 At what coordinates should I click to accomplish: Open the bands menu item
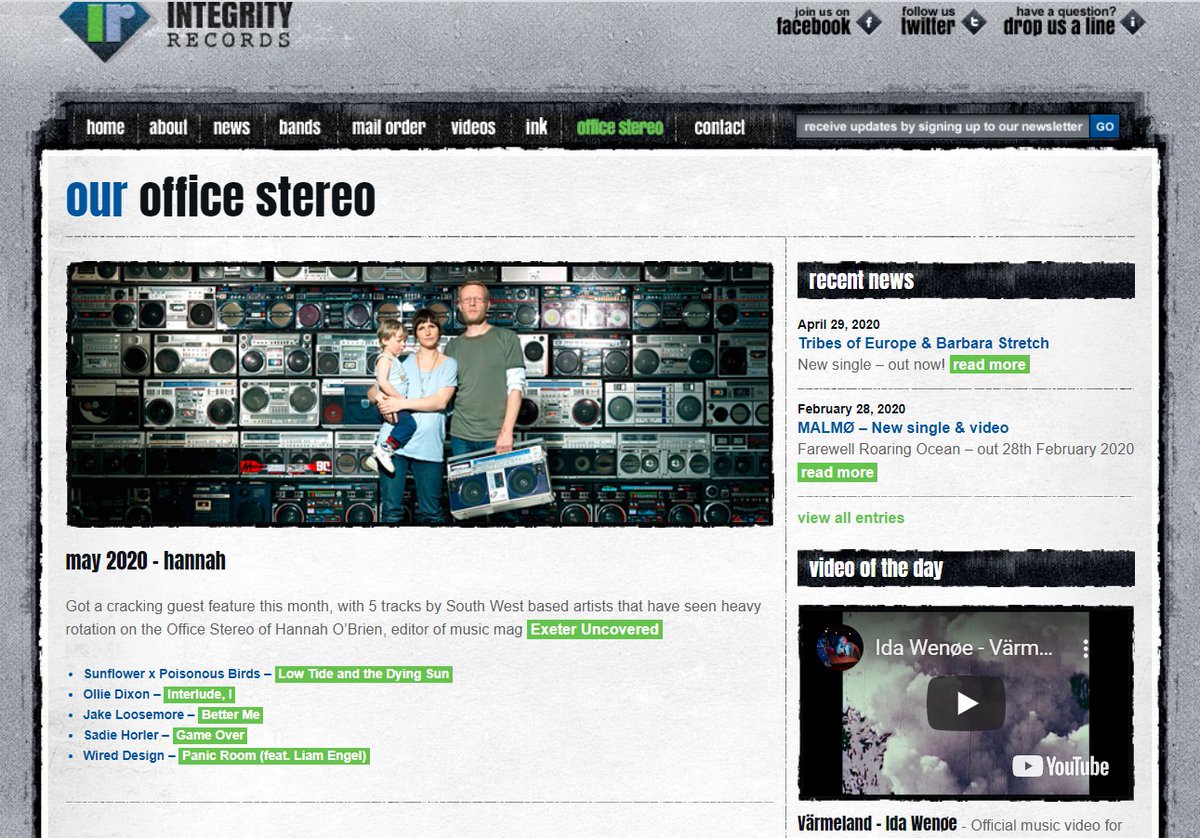(x=300, y=127)
